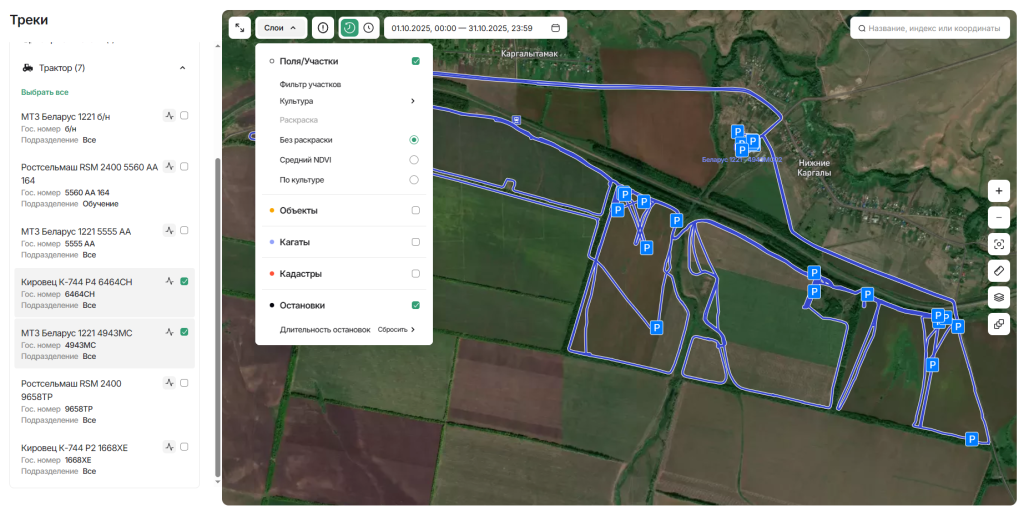Open the ruler measurement tool
Screen dimensions: 1024x516
pyautogui.click(x=998, y=271)
